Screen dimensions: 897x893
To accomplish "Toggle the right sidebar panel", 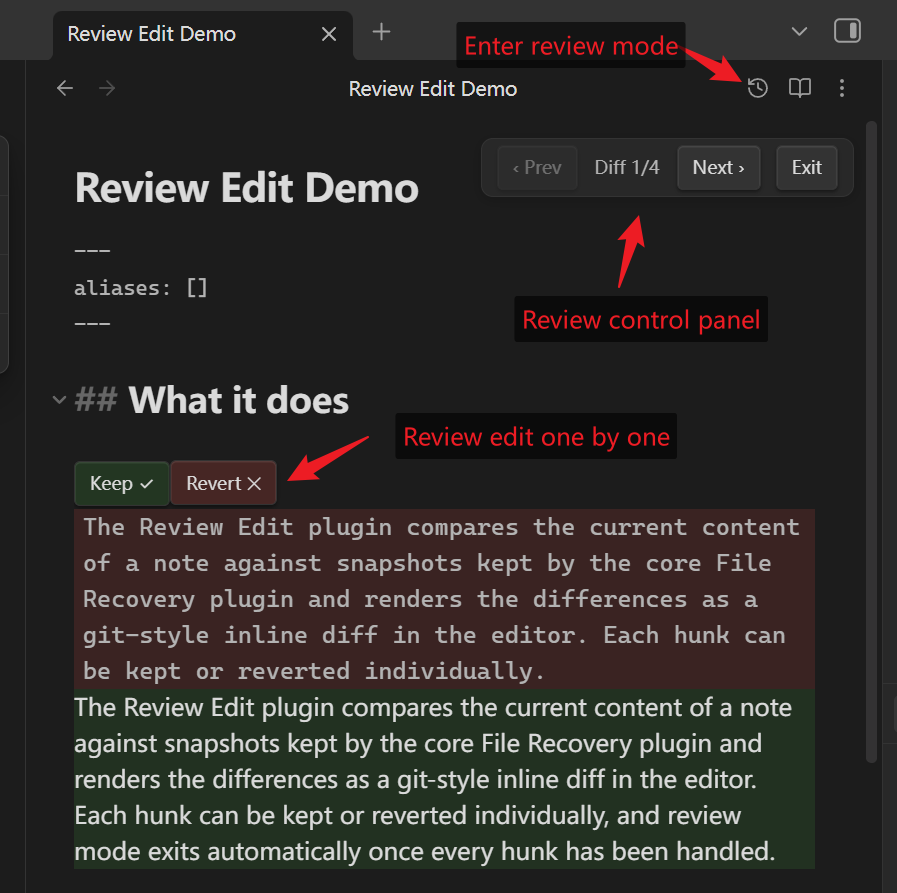I will click(x=847, y=31).
